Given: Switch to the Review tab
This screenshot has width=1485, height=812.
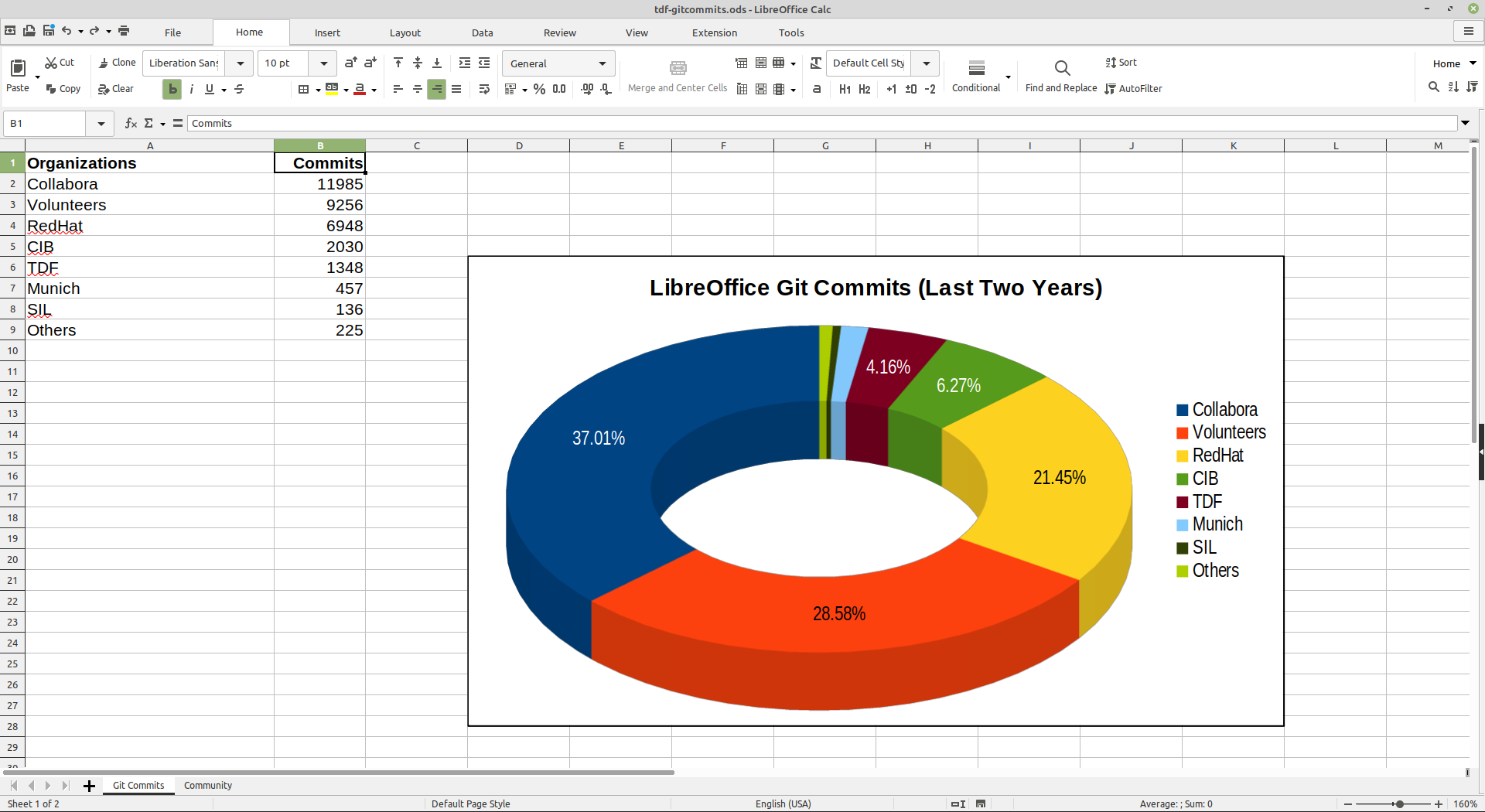Looking at the screenshot, I should pyautogui.click(x=559, y=32).
